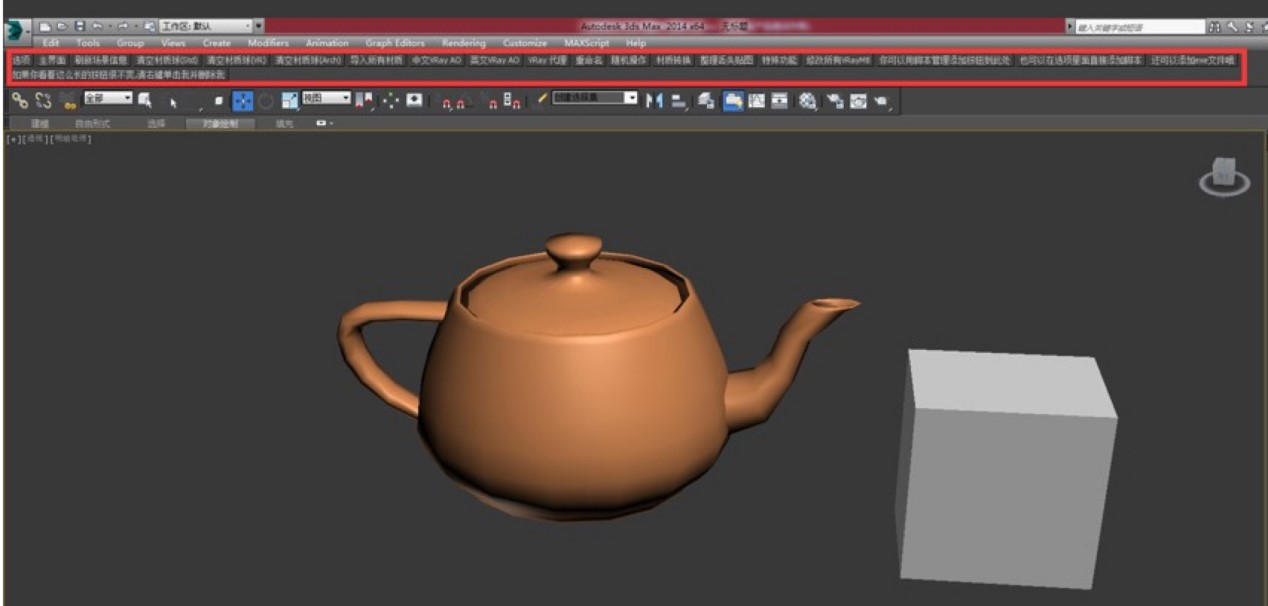Enable Angle Snap toggle
Screen dimensions: 1268x606
pos(461,101)
